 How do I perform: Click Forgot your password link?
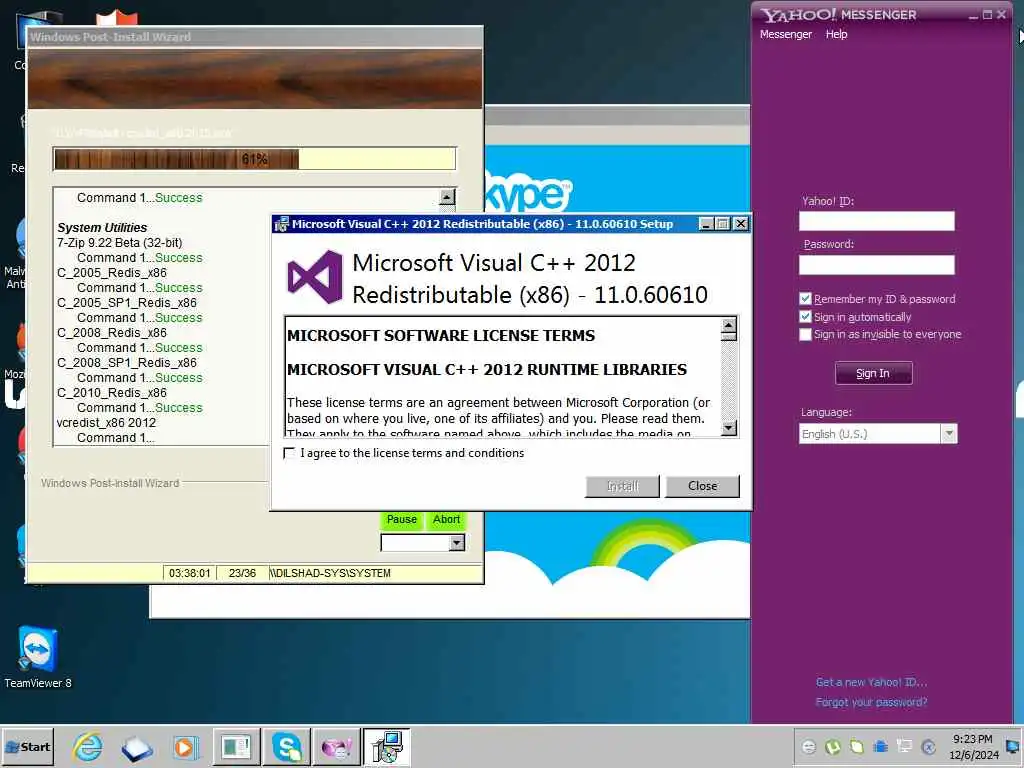pos(871,702)
